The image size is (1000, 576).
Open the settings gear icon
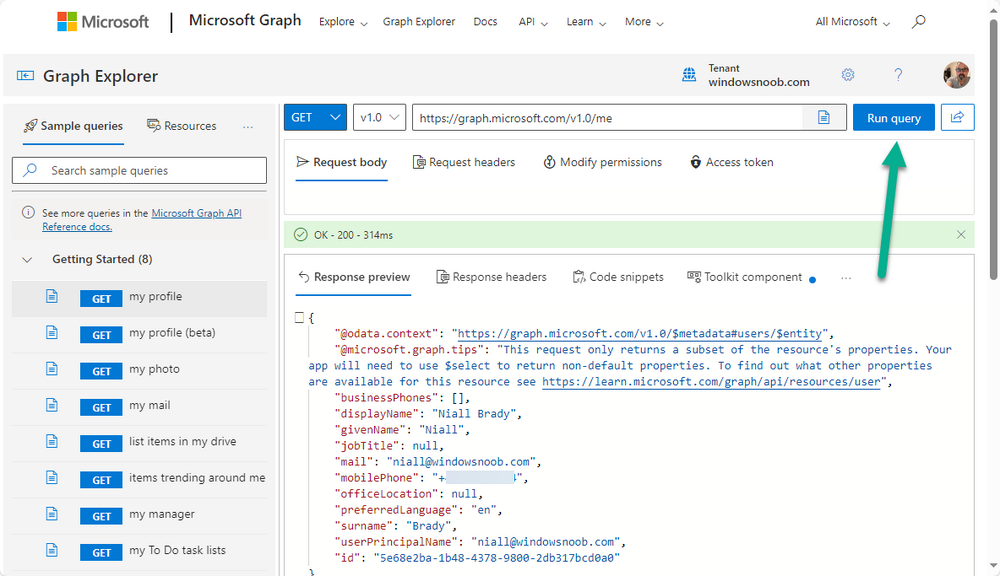pos(848,75)
